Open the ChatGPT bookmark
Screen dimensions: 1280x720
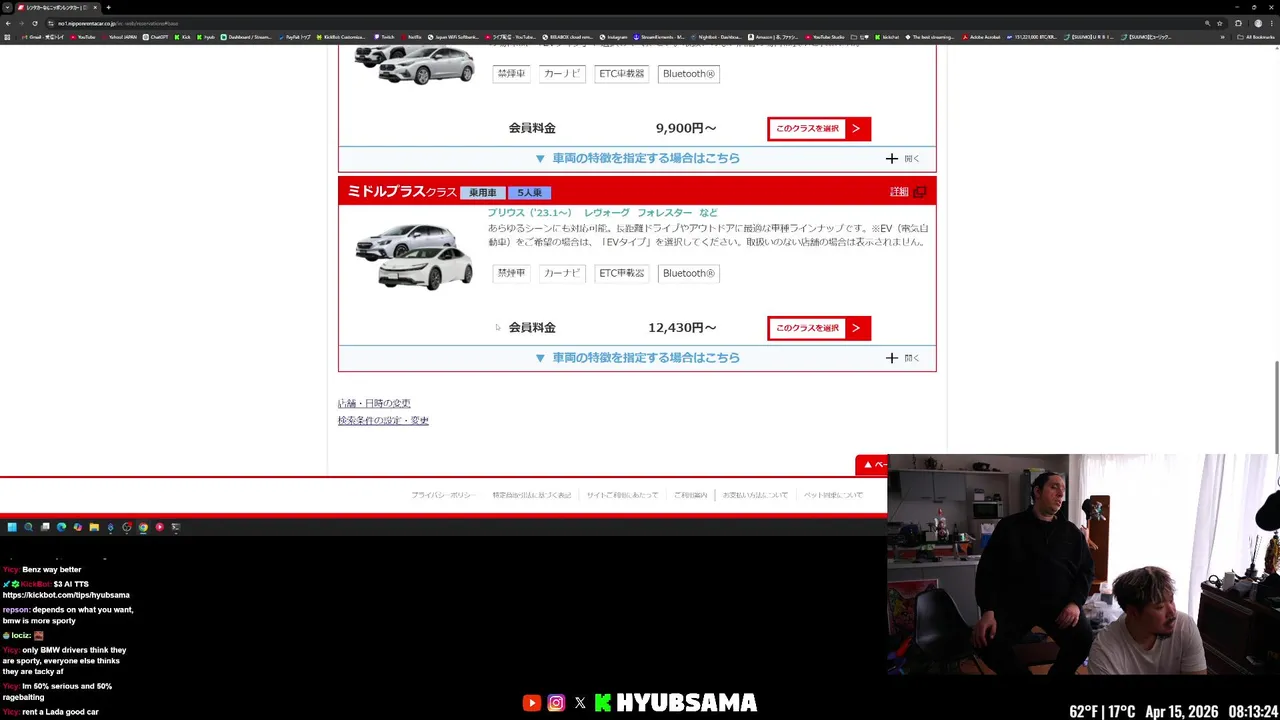point(156,37)
